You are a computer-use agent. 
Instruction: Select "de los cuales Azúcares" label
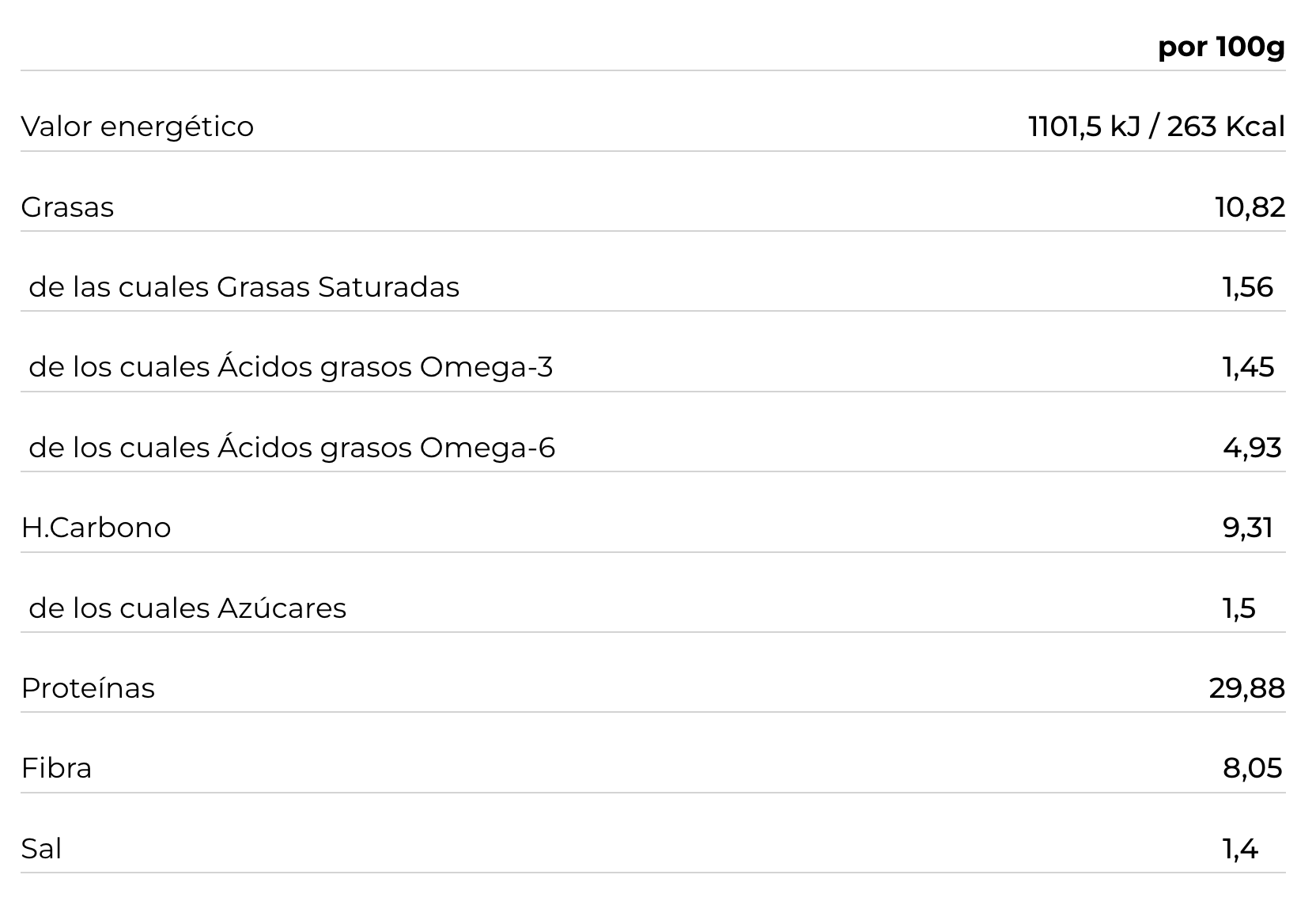tap(187, 608)
